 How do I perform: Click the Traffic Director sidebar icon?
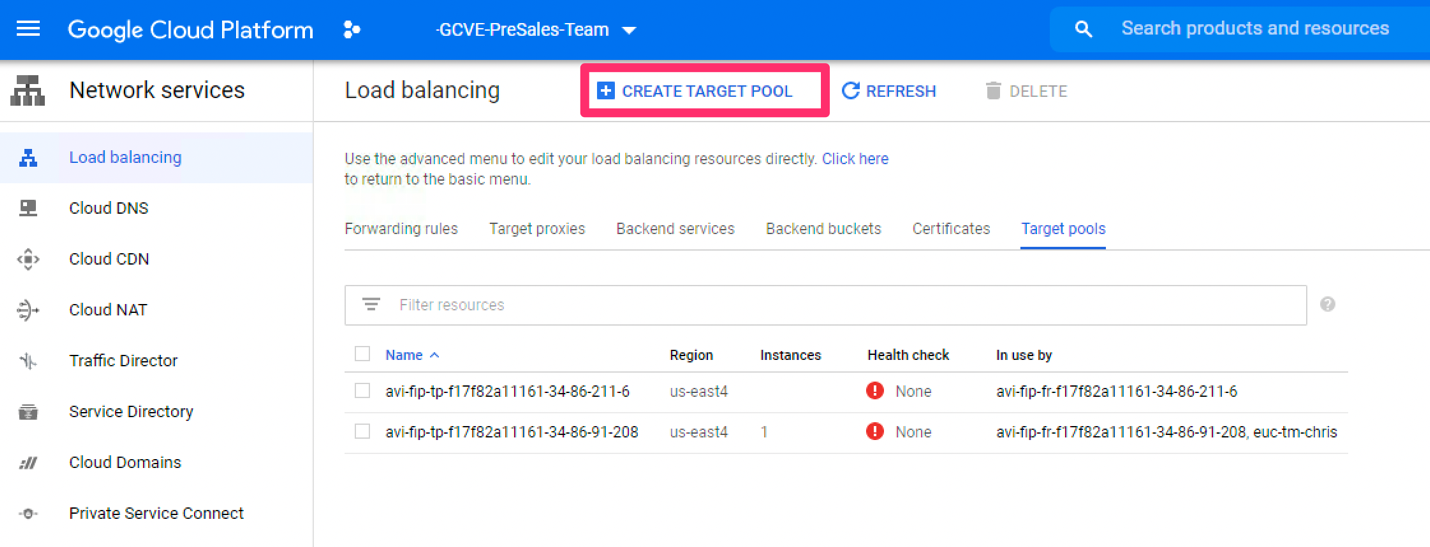point(28,361)
